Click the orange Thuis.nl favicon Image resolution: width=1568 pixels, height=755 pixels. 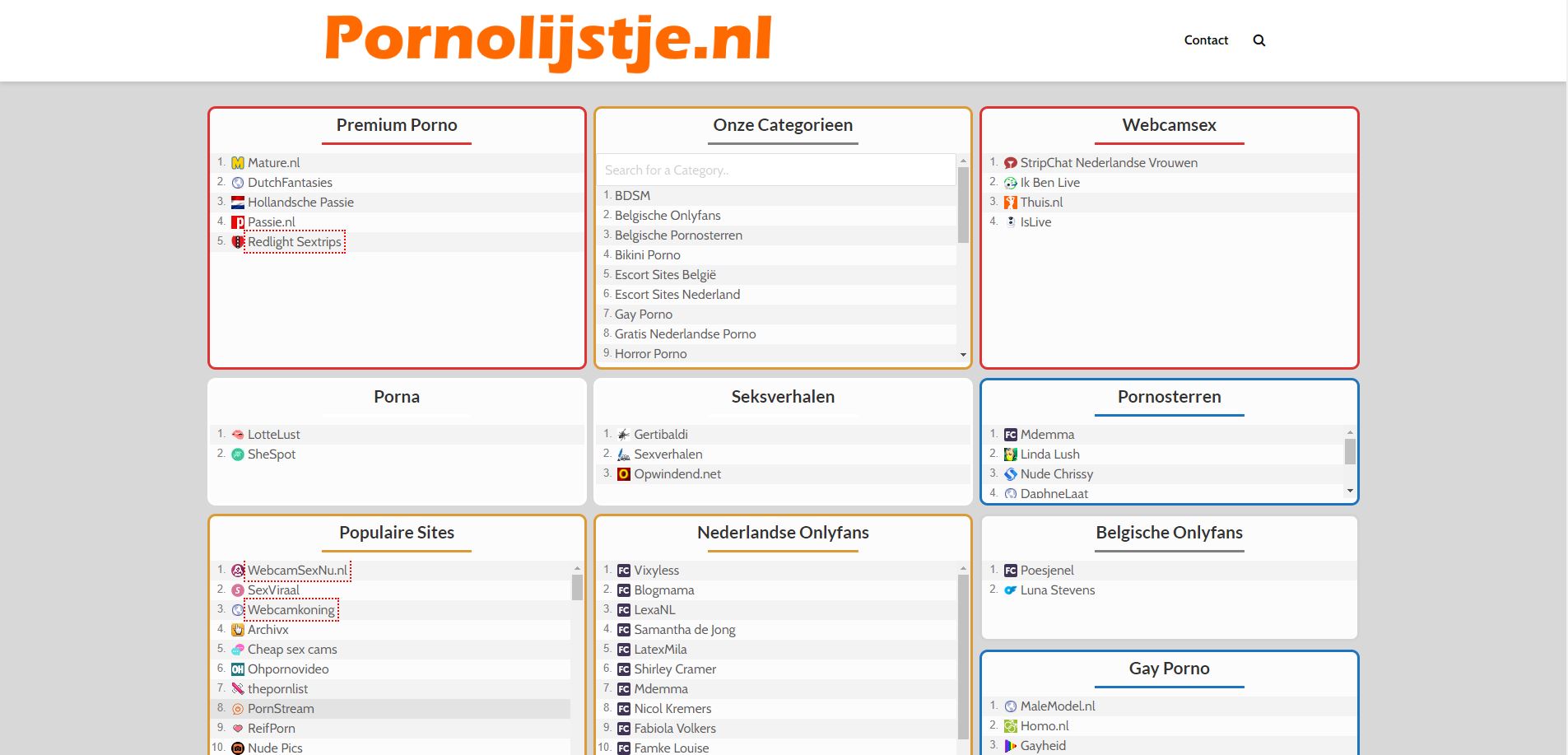coord(1011,203)
